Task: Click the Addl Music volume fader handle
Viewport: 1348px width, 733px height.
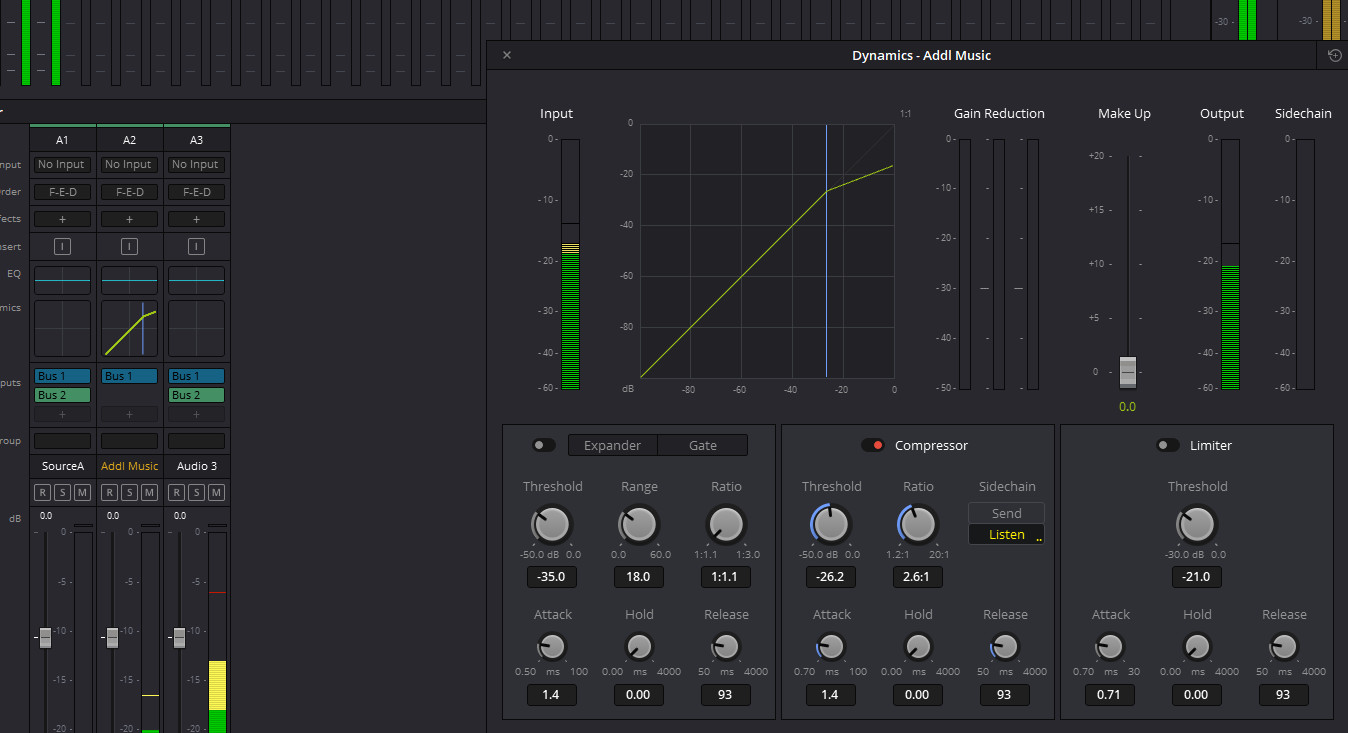Action: point(112,637)
